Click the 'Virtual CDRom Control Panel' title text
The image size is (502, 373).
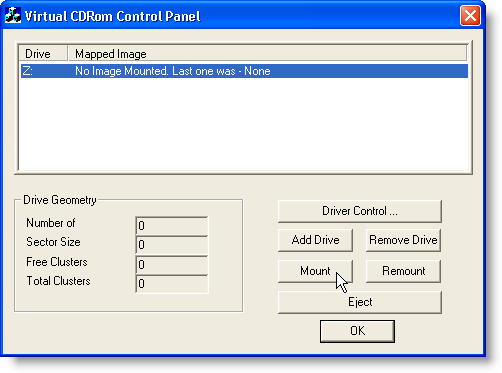tap(113, 16)
